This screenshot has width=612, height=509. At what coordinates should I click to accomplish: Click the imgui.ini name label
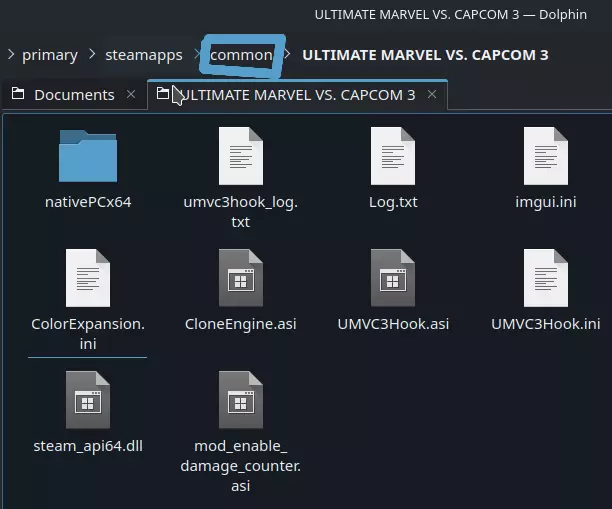(546, 202)
